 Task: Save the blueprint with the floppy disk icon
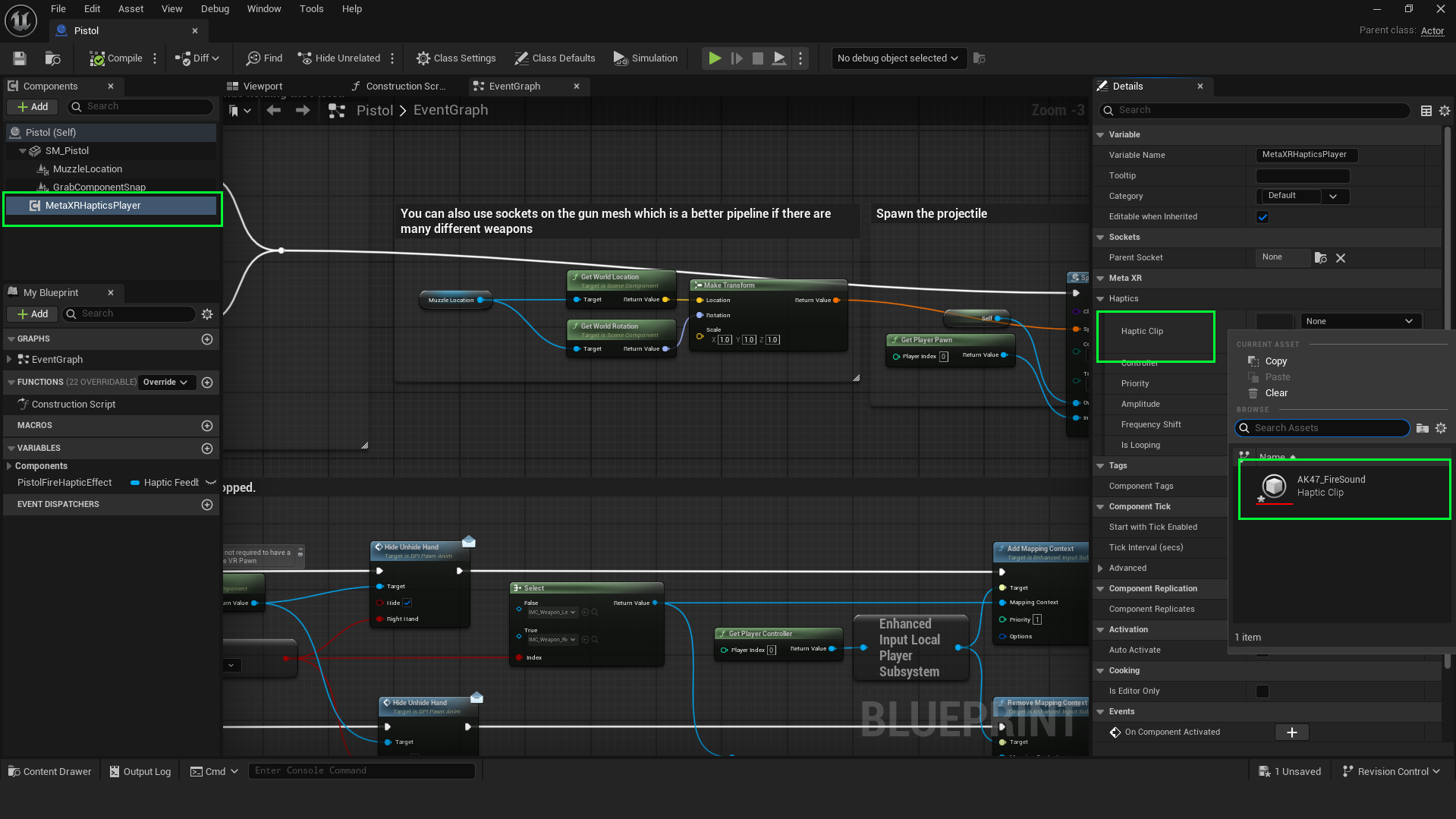click(x=20, y=58)
